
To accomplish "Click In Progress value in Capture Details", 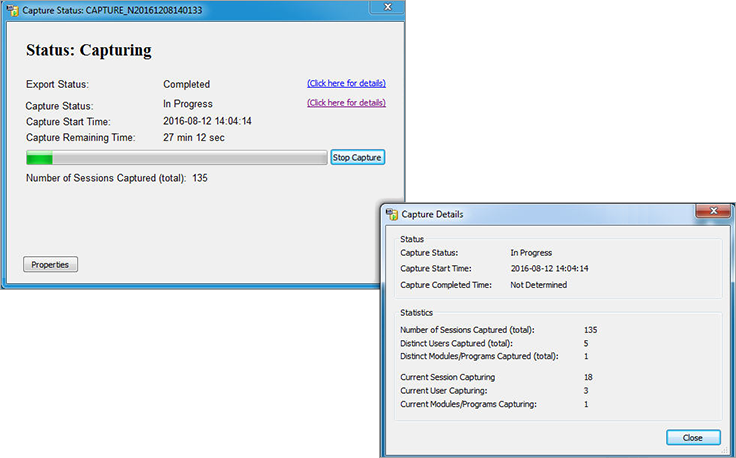I will [x=531, y=252].
